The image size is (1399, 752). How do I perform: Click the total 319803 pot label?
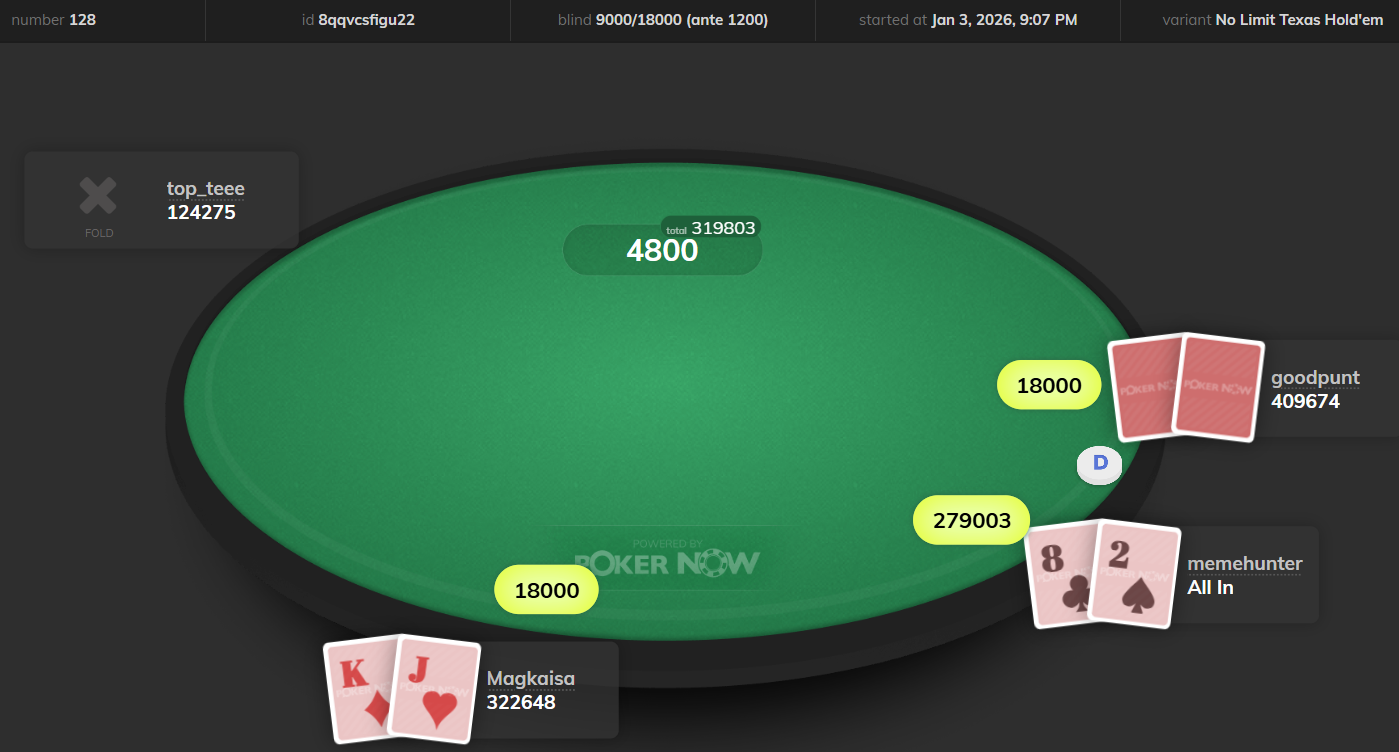(x=711, y=228)
